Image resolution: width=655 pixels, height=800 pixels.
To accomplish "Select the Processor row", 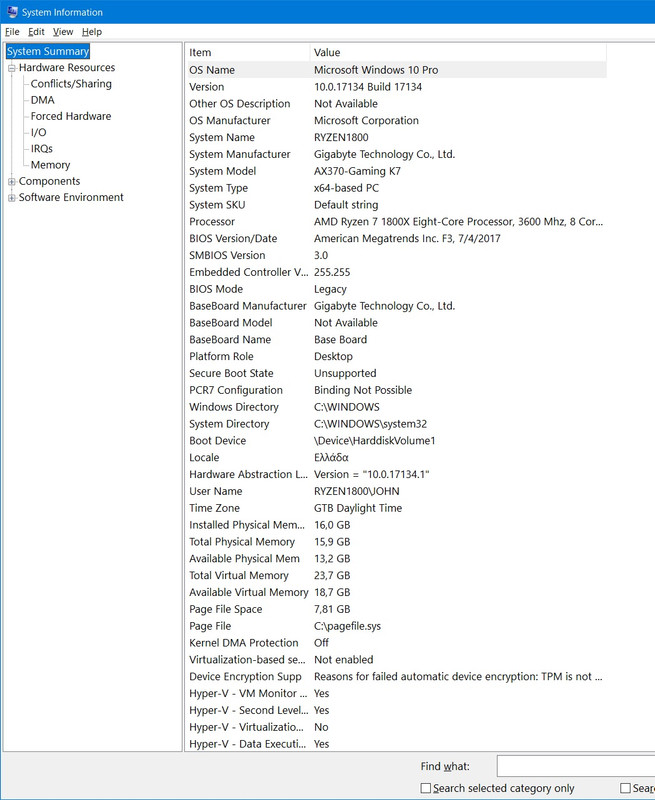I will coord(397,221).
